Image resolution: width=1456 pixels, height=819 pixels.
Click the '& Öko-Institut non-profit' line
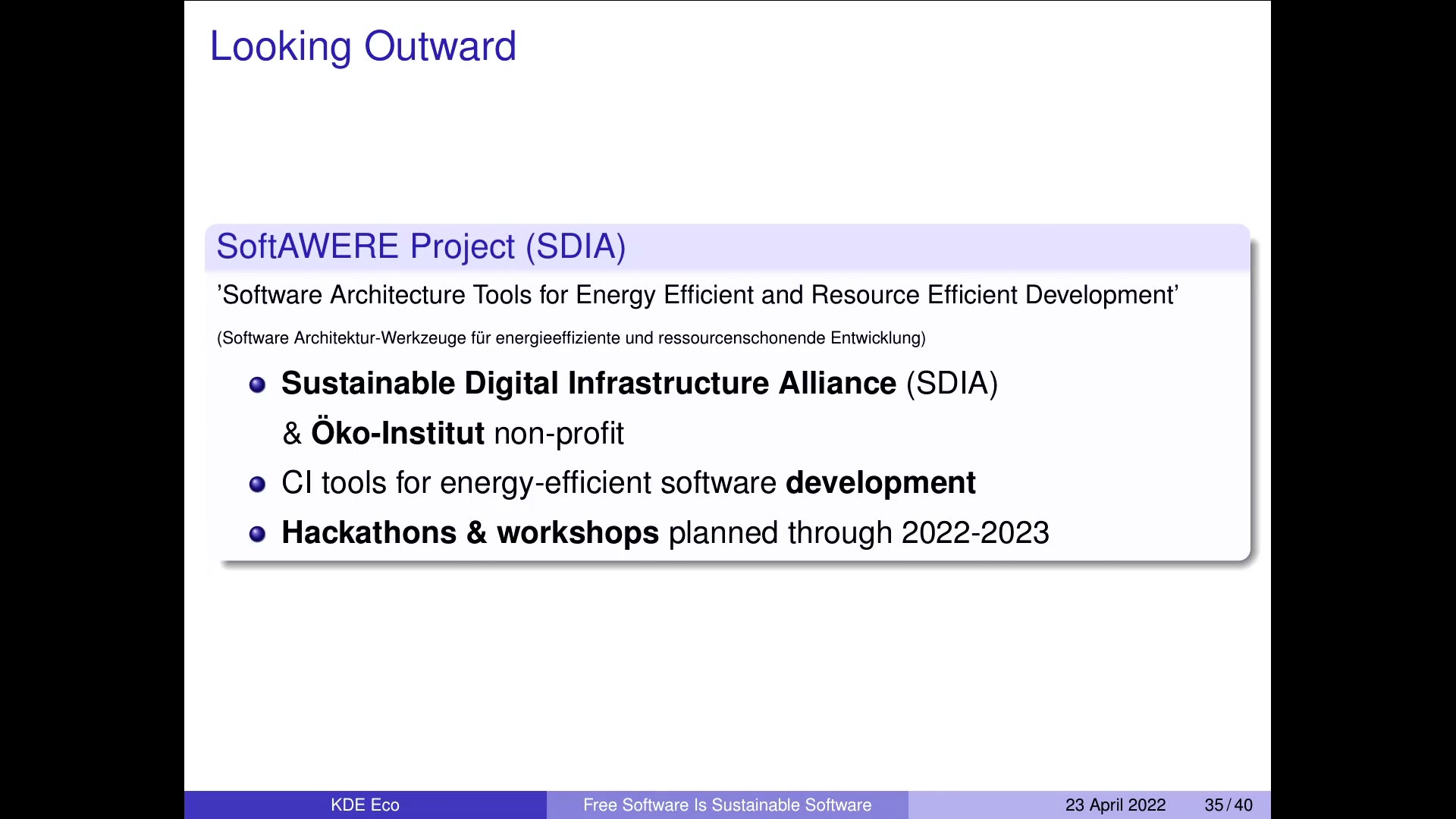click(453, 433)
